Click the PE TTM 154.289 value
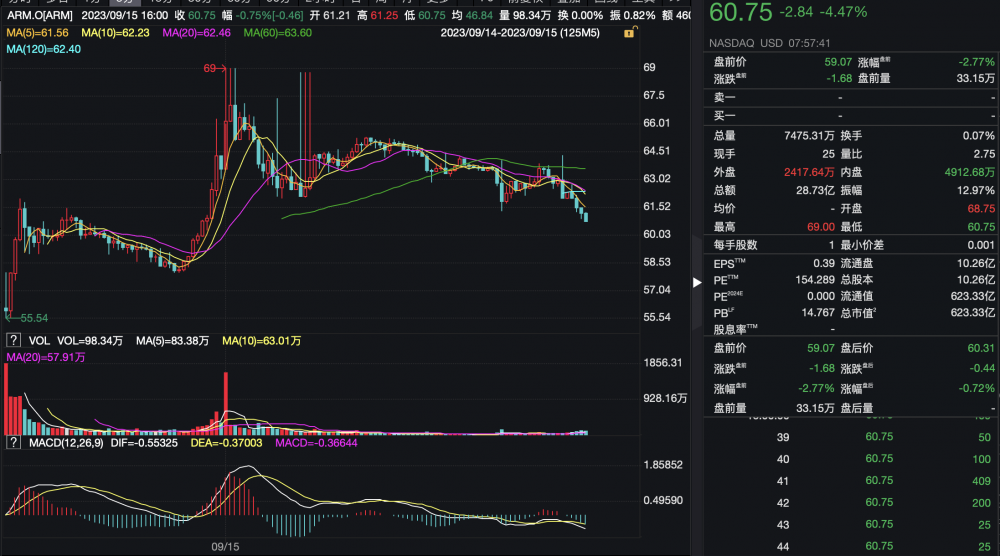Image resolution: width=1000 pixels, height=556 pixels. [x=815, y=280]
